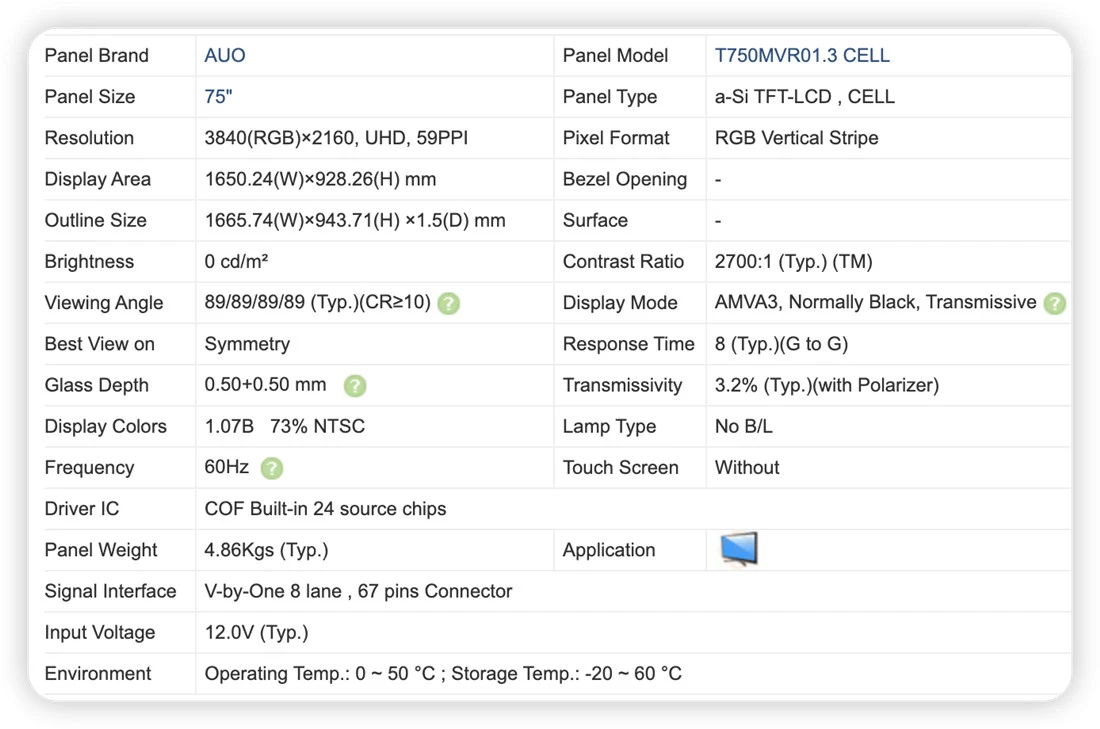Click the Signal Interface label
Viewport: 1100px width, 729px height.
coord(110,591)
